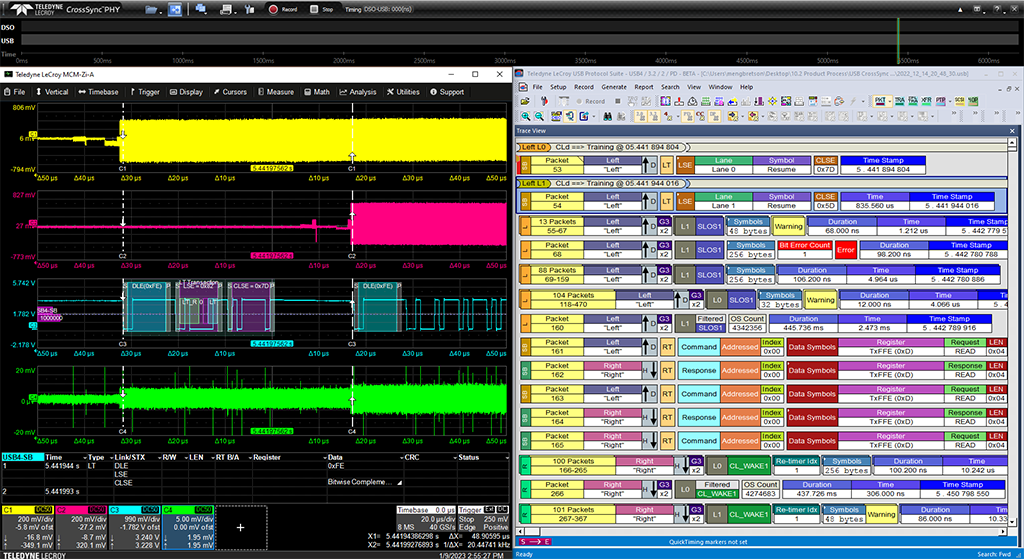Viewport: 1024px width, 559px height.
Task: Select the C3 channel descriptor box
Action: pyautogui.click(x=135, y=528)
